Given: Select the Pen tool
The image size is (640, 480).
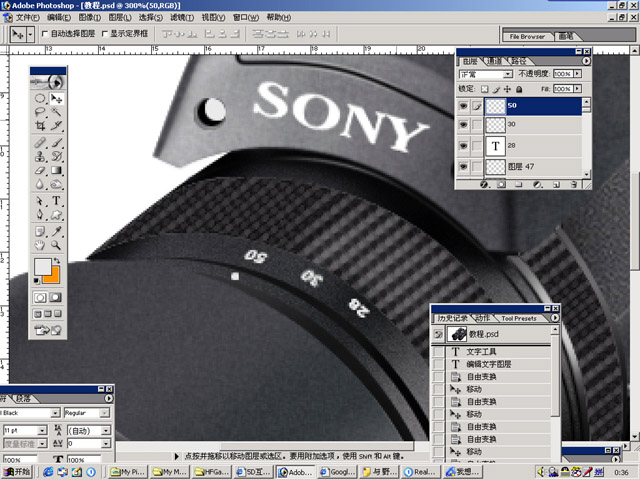Looking at the screenshot, I should click(x=40, y=215).
